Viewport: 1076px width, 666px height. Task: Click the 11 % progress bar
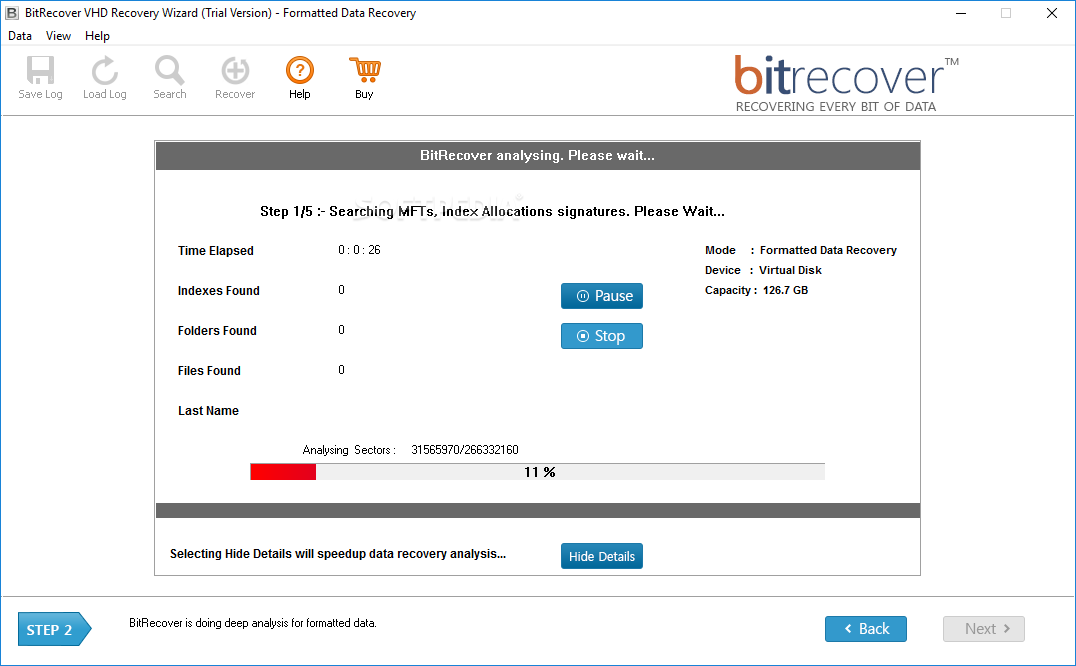[x=537, y=472]
